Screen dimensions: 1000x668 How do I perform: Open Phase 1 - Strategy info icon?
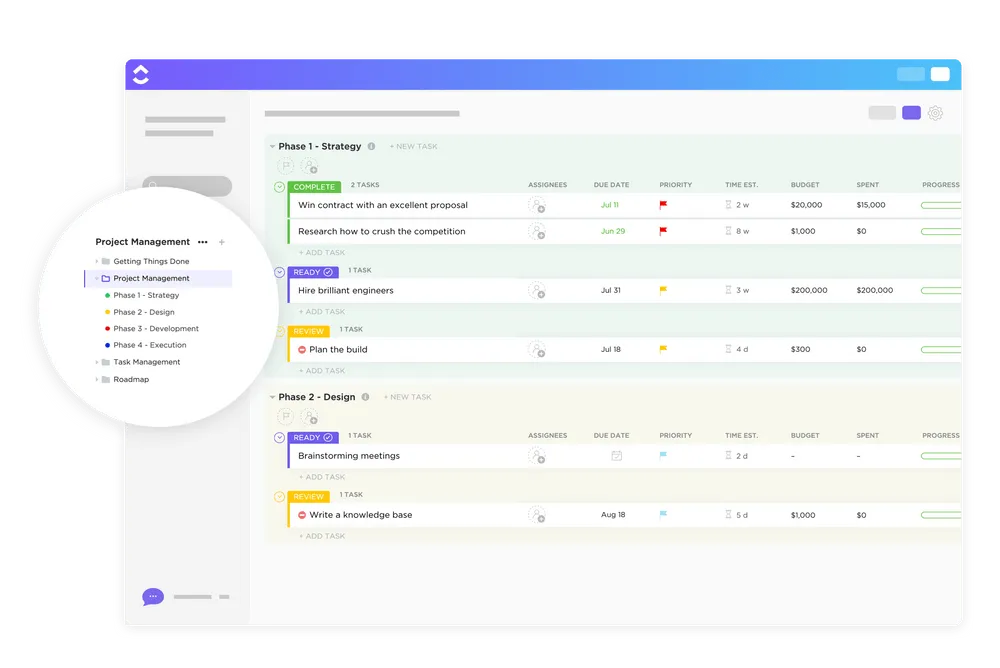point(371,146)
